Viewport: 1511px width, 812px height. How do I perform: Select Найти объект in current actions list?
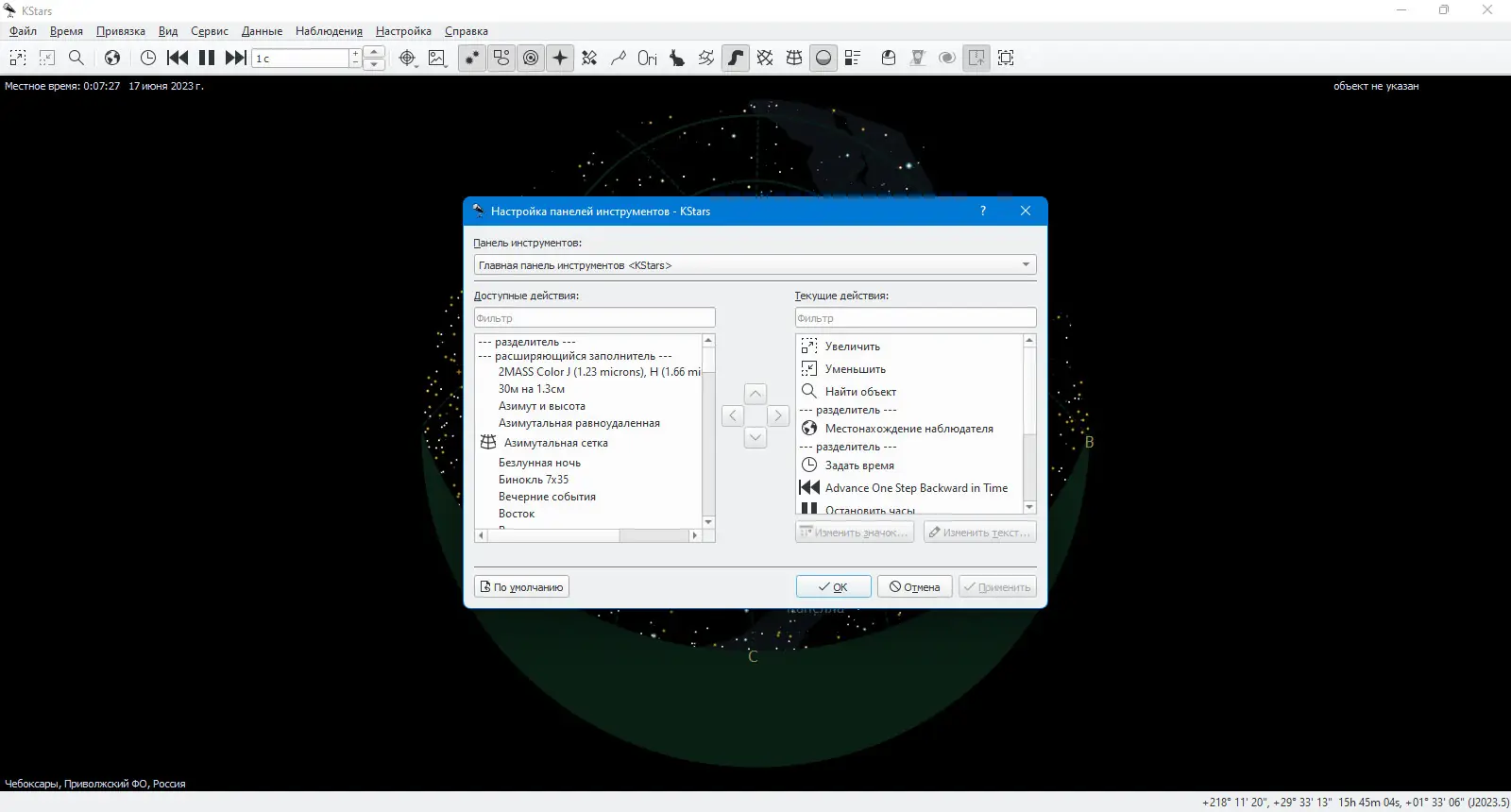[x=909, y=392]
